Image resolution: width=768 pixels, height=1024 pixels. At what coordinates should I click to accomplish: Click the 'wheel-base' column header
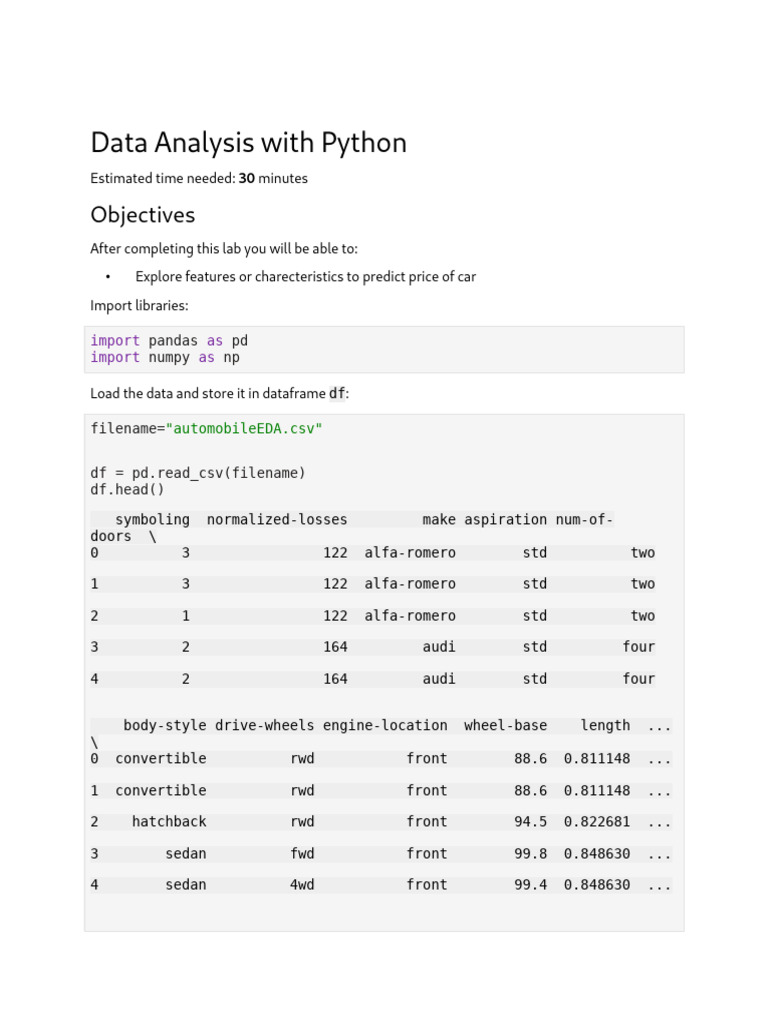pyautogui.click(x=505, y=725)
